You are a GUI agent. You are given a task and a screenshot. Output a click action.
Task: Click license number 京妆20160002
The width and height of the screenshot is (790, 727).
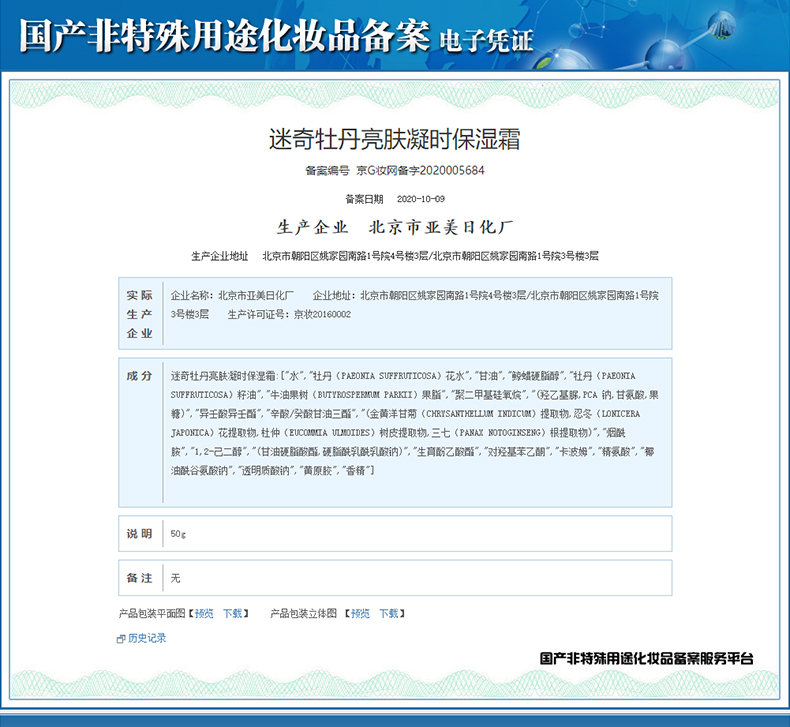coord(322,314)
